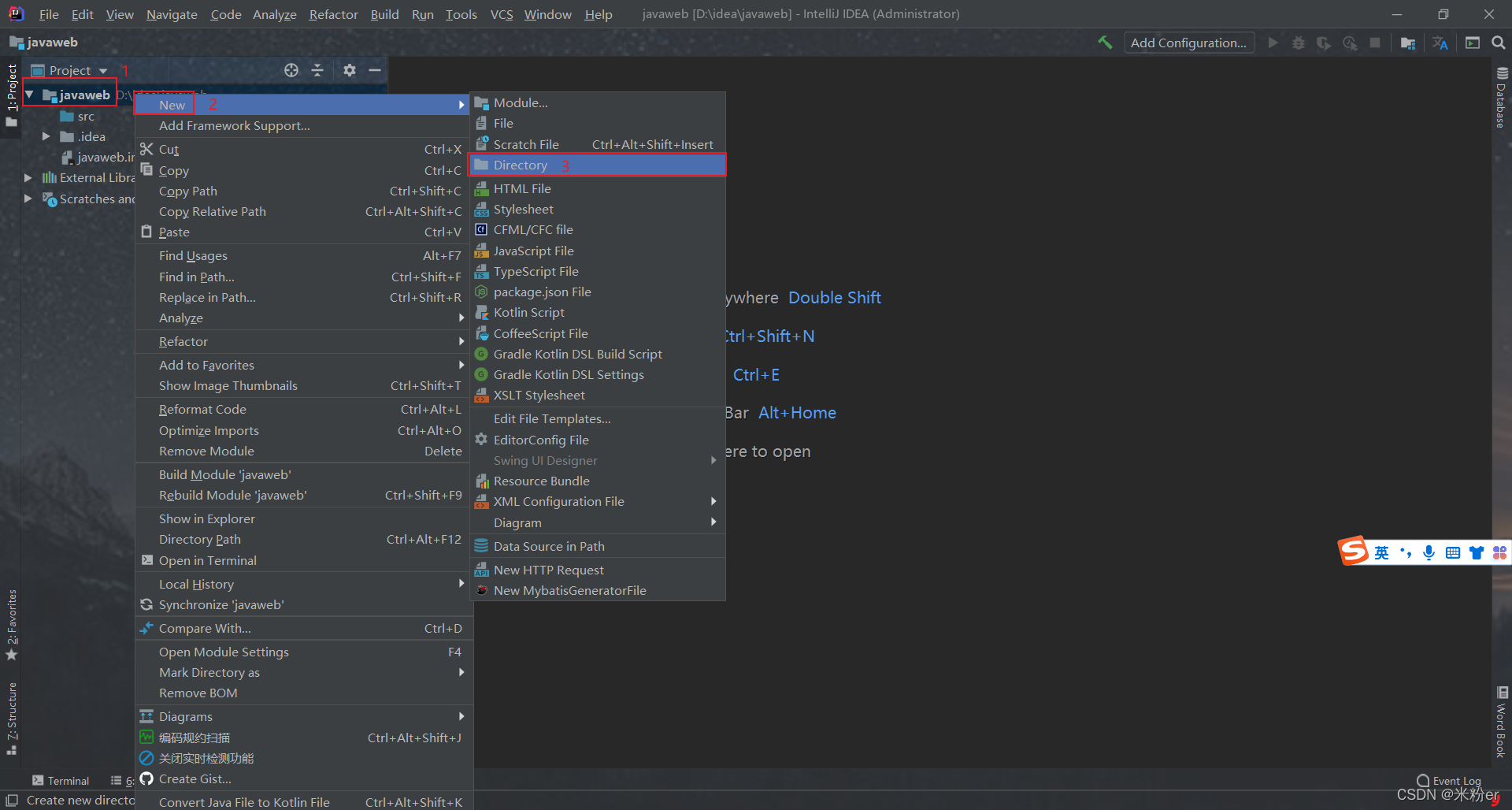Click the locate/scroll-from-source target icon
This screenshot has width=1512, height=810.
291,70
